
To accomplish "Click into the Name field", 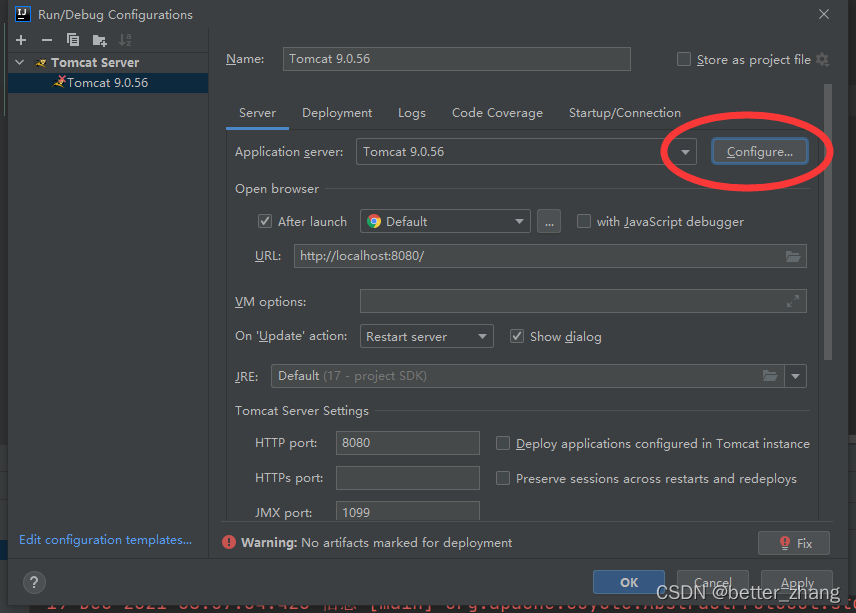I will pyautogui.click(x=456, y=59).
